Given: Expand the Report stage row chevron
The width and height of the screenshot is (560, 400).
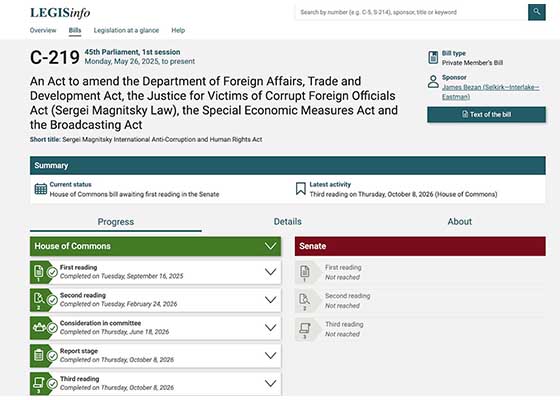Looking at the screenshot, I should point(270,355).
